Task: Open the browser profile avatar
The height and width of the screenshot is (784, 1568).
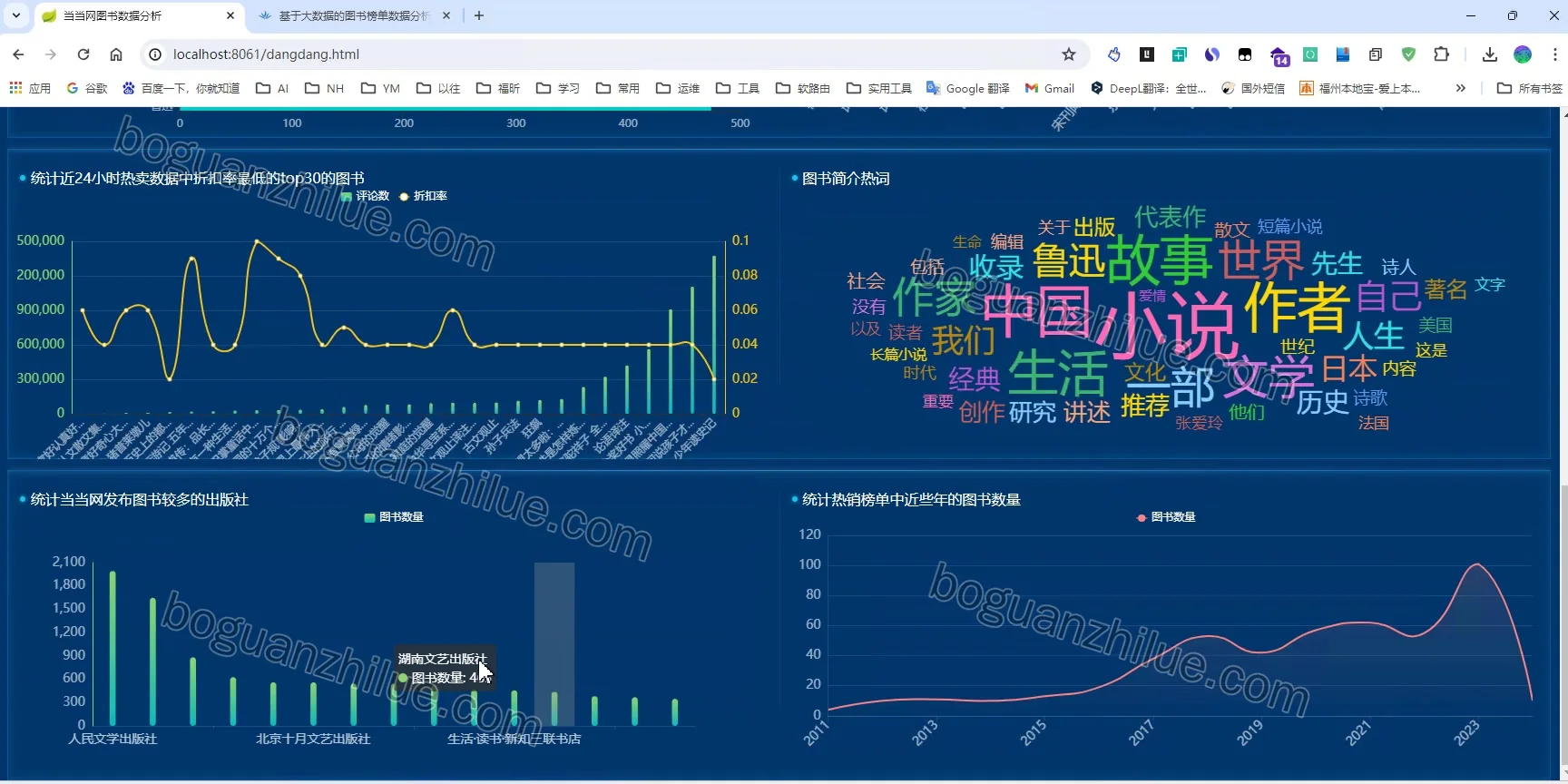Action: (x=1523, y=54)
